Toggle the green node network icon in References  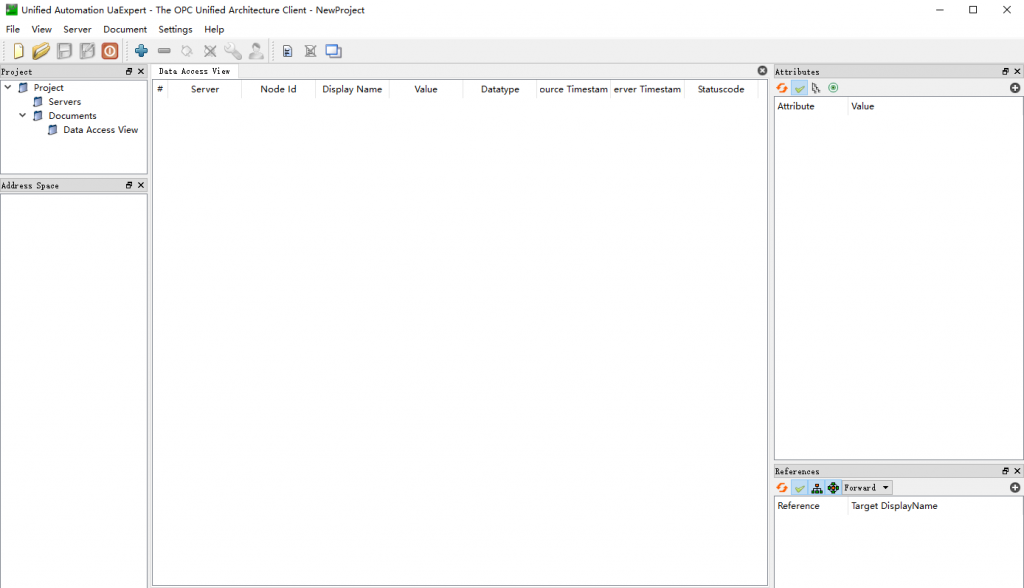[833, 488]
